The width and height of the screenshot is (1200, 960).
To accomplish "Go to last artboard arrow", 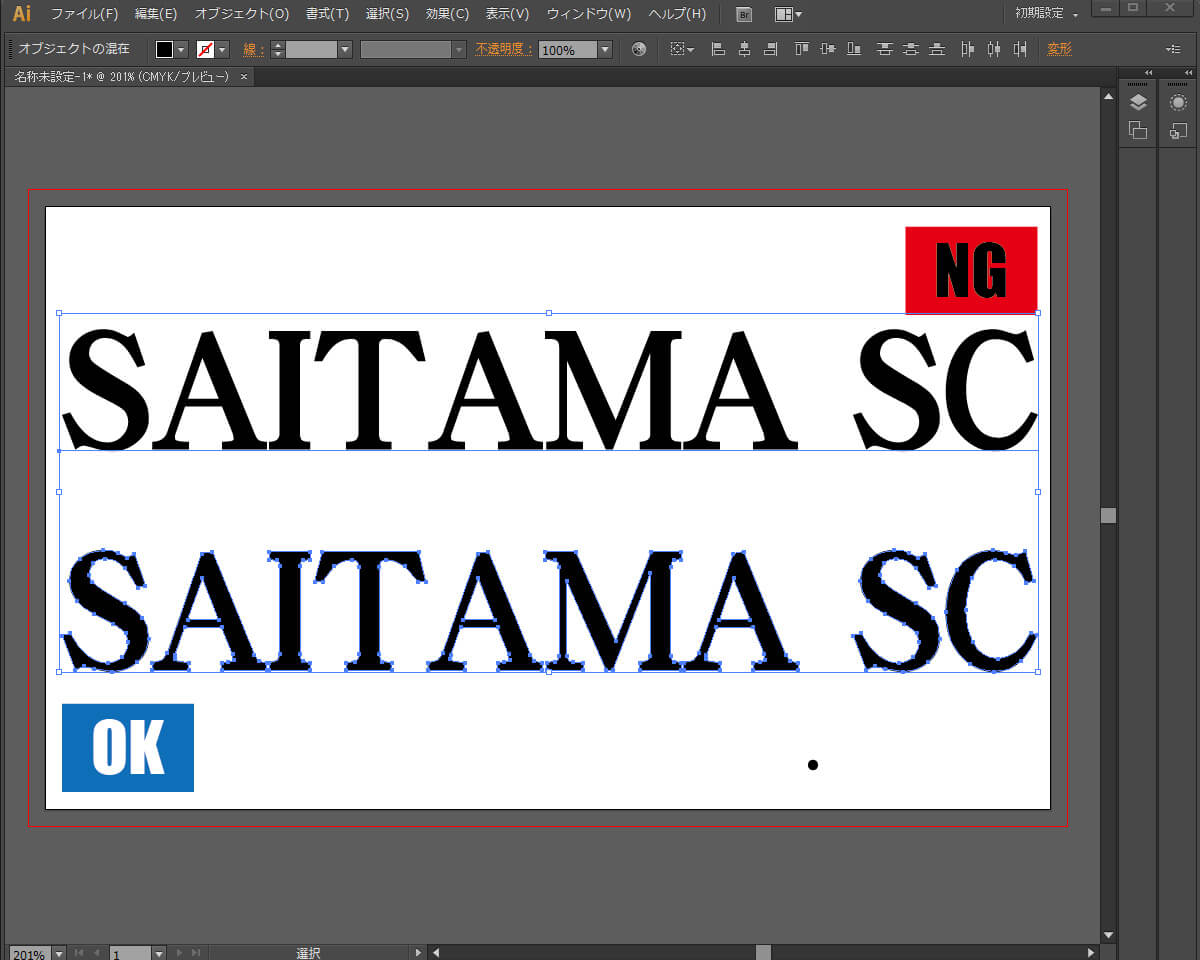I will (196, 953).
